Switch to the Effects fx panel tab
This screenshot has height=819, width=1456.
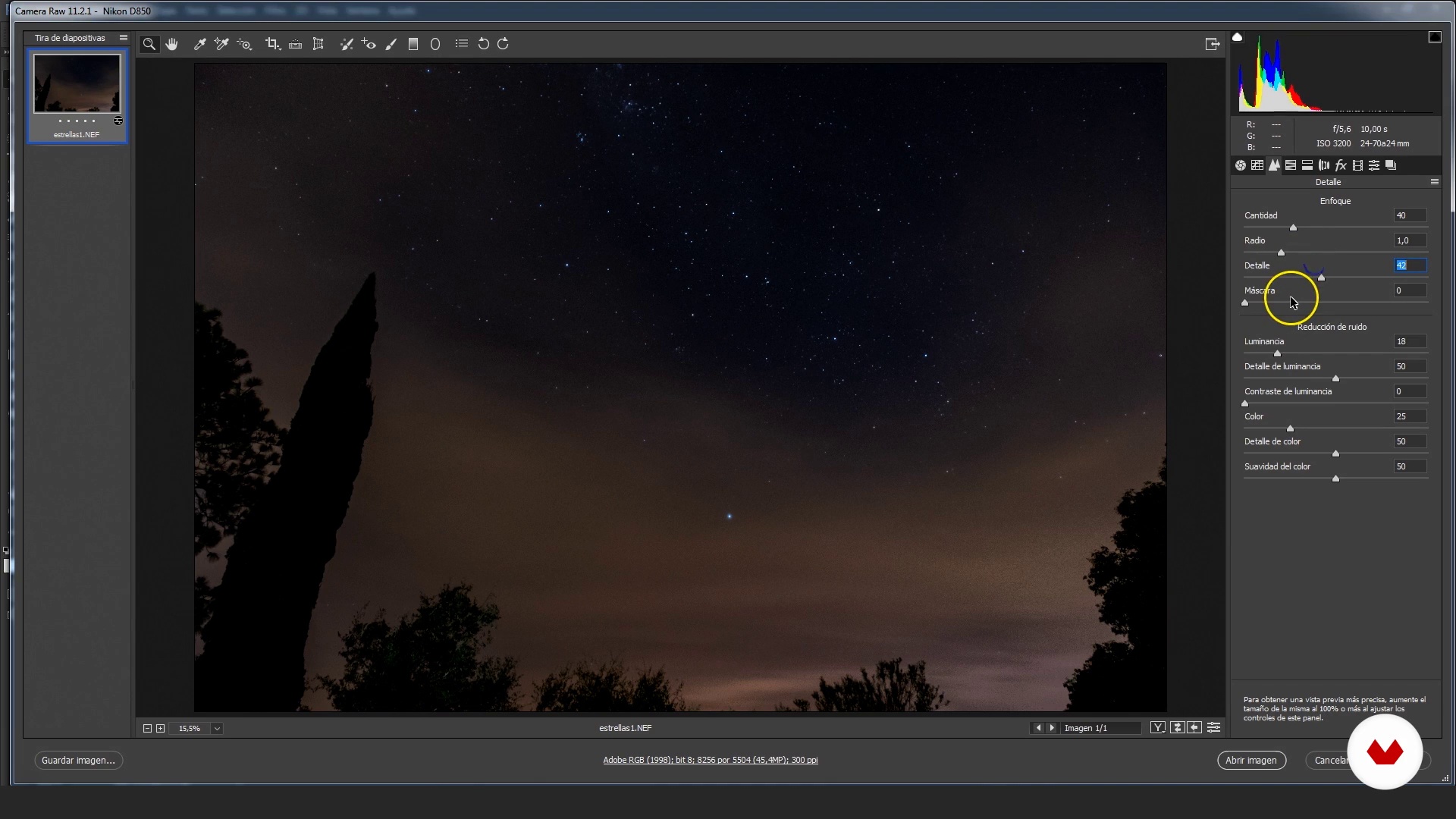click(x=1341, y=165)
